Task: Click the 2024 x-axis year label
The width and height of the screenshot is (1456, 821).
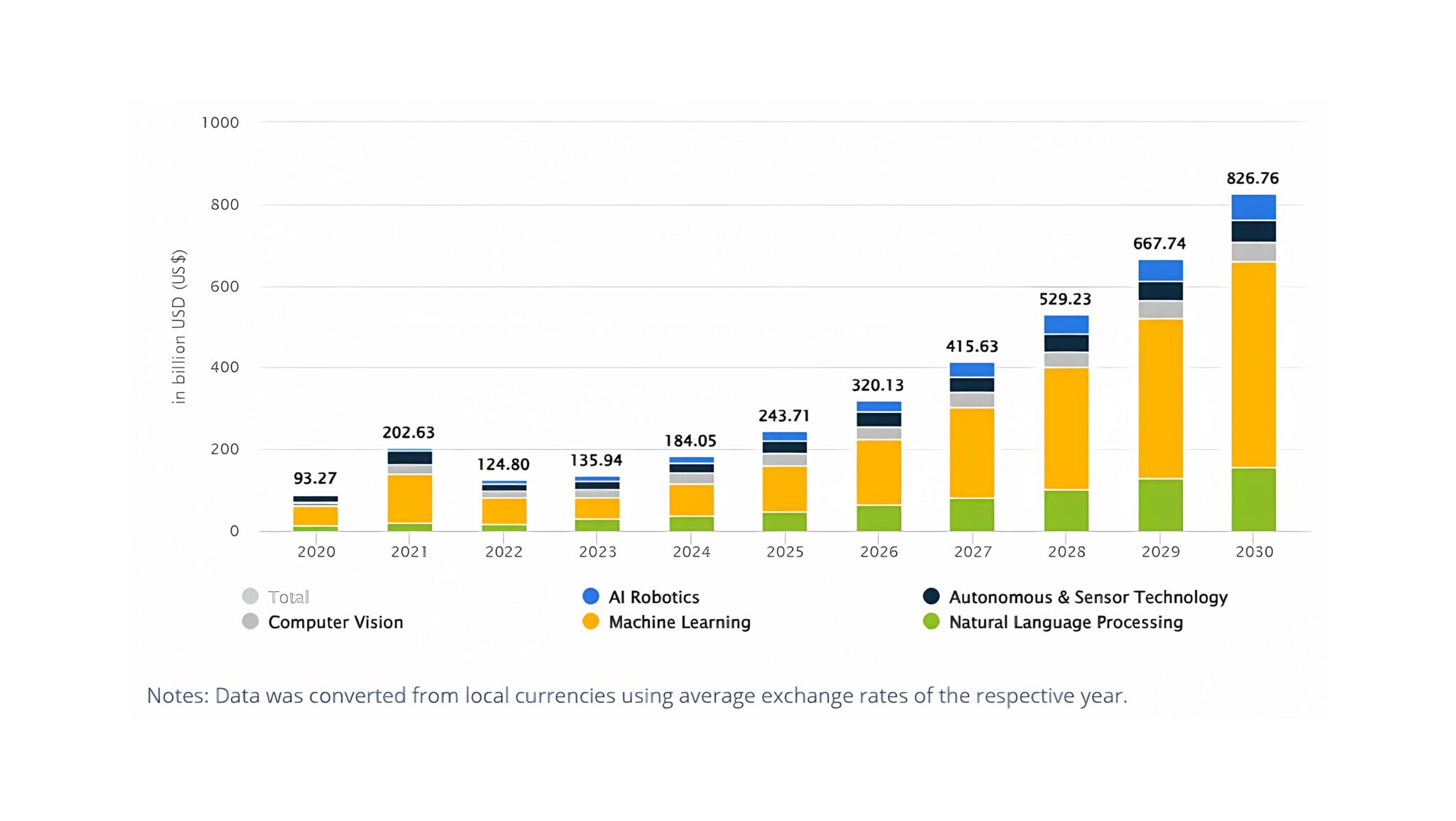Action: tap(691, 552)
